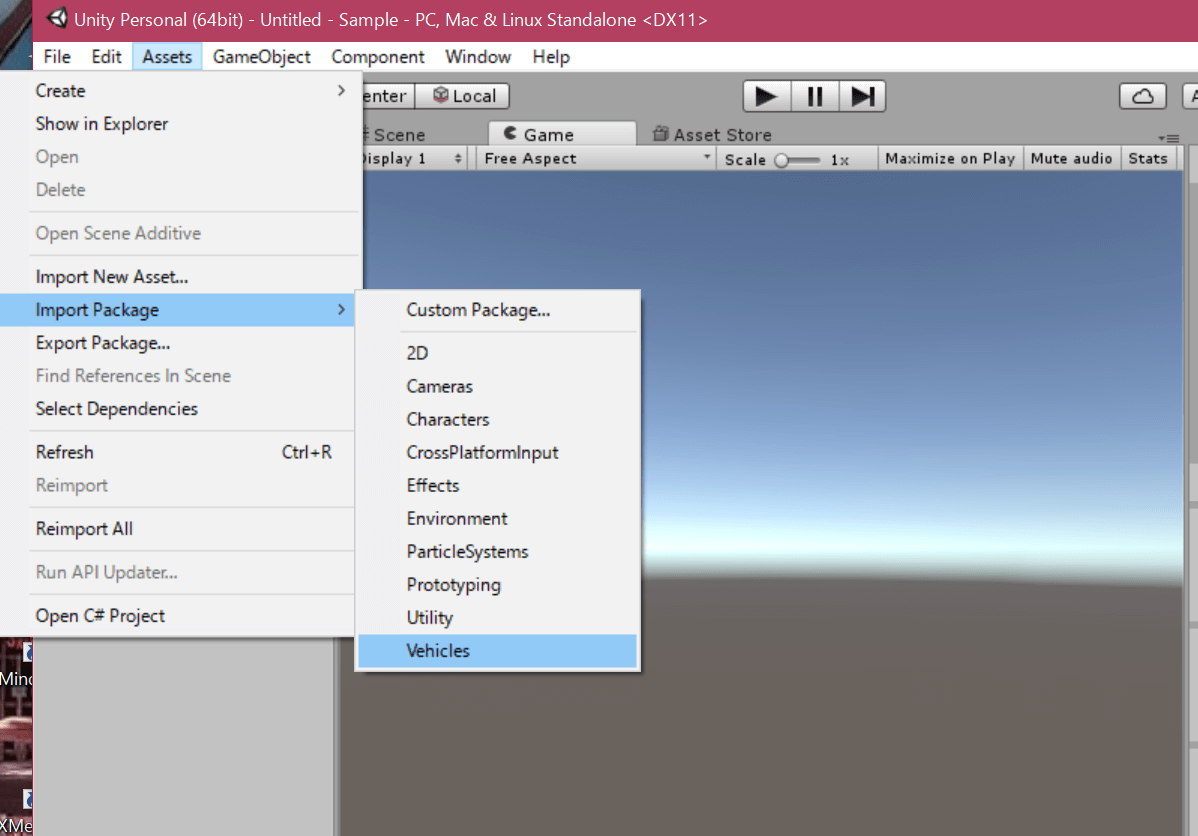Toggle the Local handle orientation button
Screen dimensions: 1198x836
coord(462,96)
